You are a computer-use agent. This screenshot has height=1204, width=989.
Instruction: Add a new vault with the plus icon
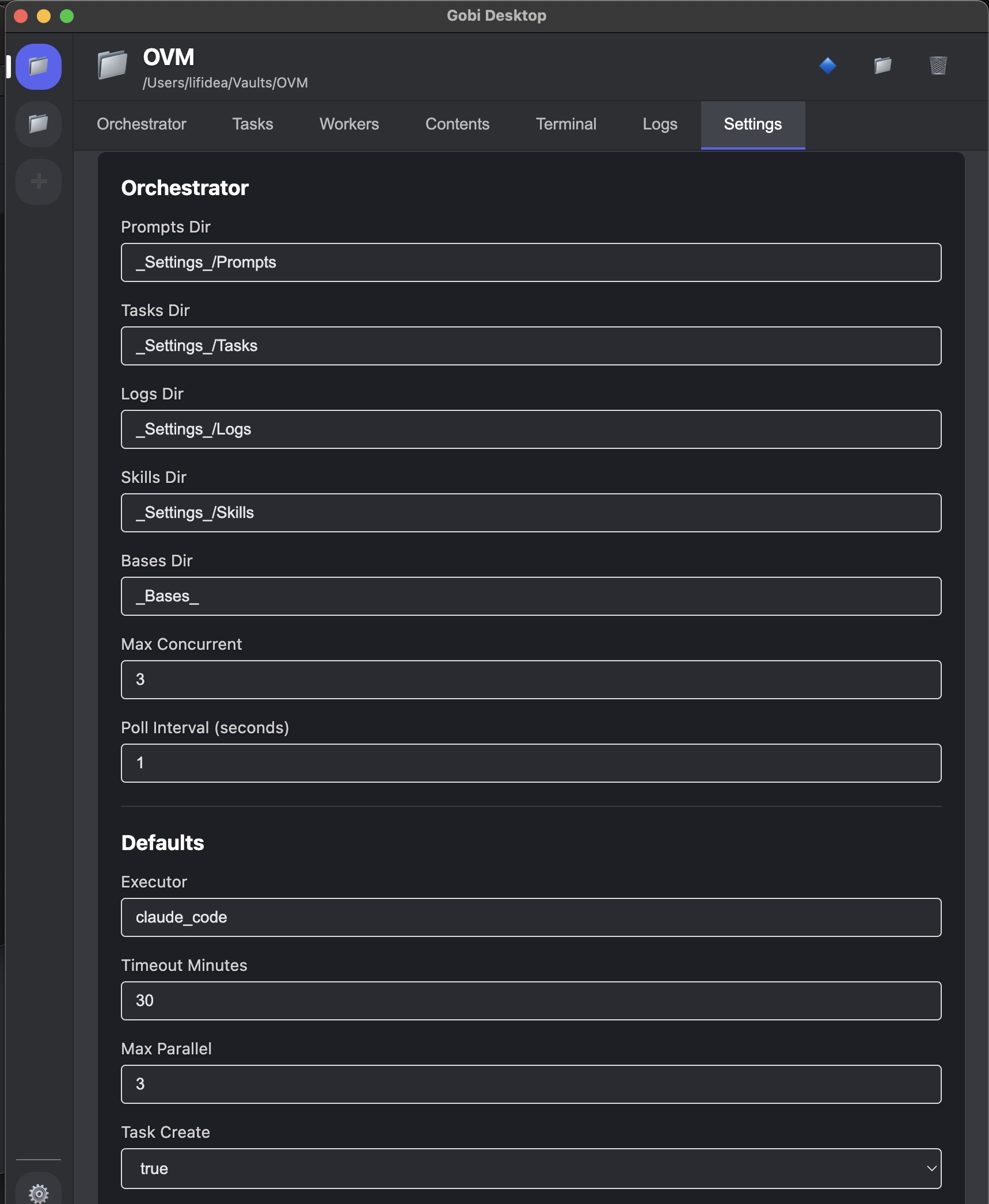pyautogui.click(x=38, y=181)
